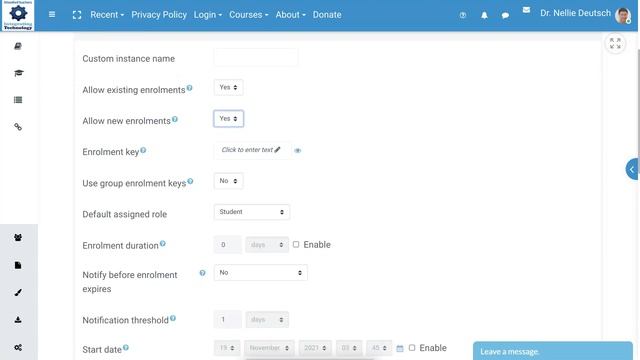Viewport: 640px width, 360px height.
Task: Click the download sidebar icon
Action: 18,320
